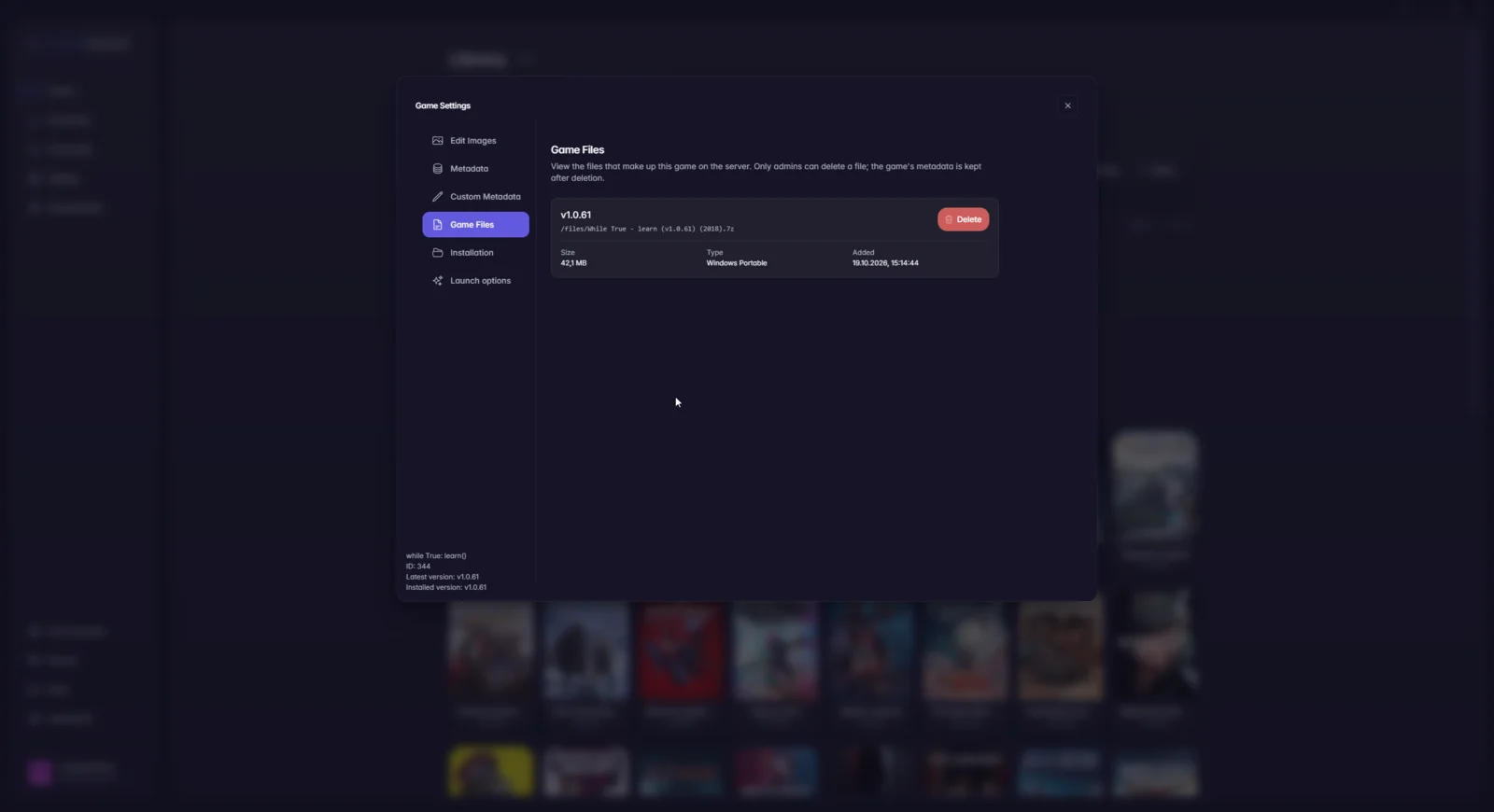The image size is (1494, 812).
Task: Click the "v1.0.61" title of the file card
Action: 575,215
